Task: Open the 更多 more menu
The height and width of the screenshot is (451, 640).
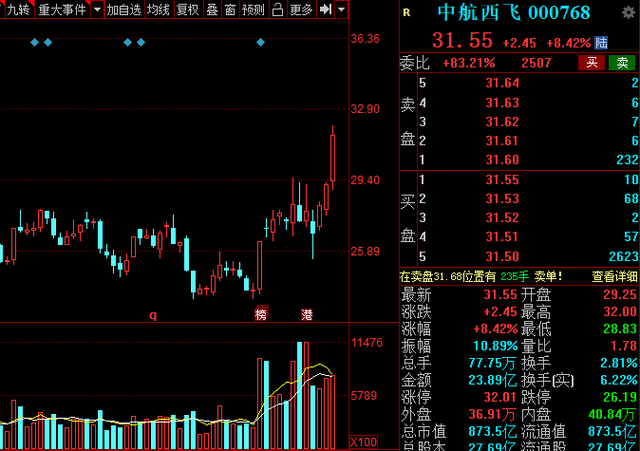Action: (x=301, y=9)
